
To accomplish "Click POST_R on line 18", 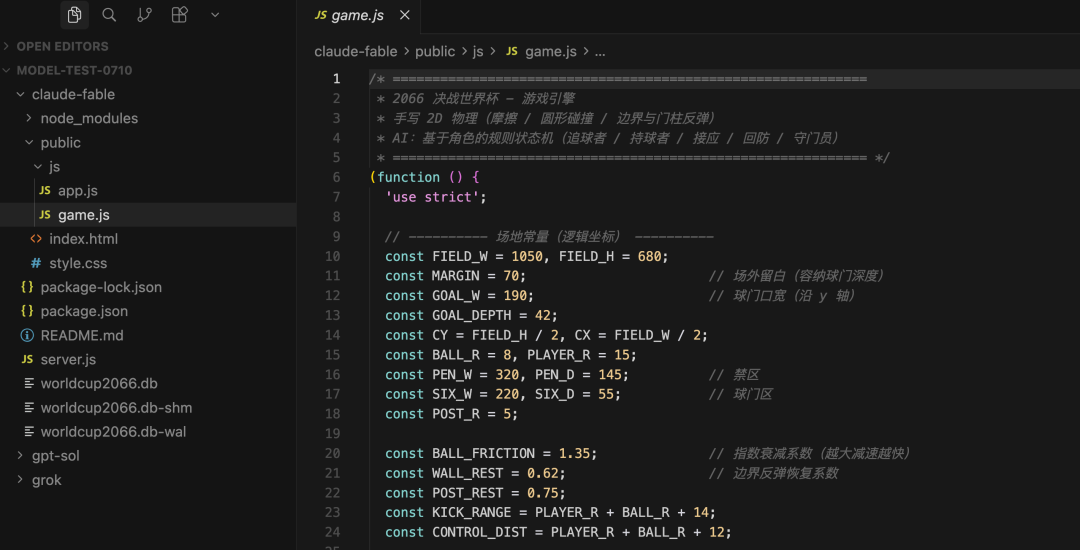I will click(x=456, y=414).
